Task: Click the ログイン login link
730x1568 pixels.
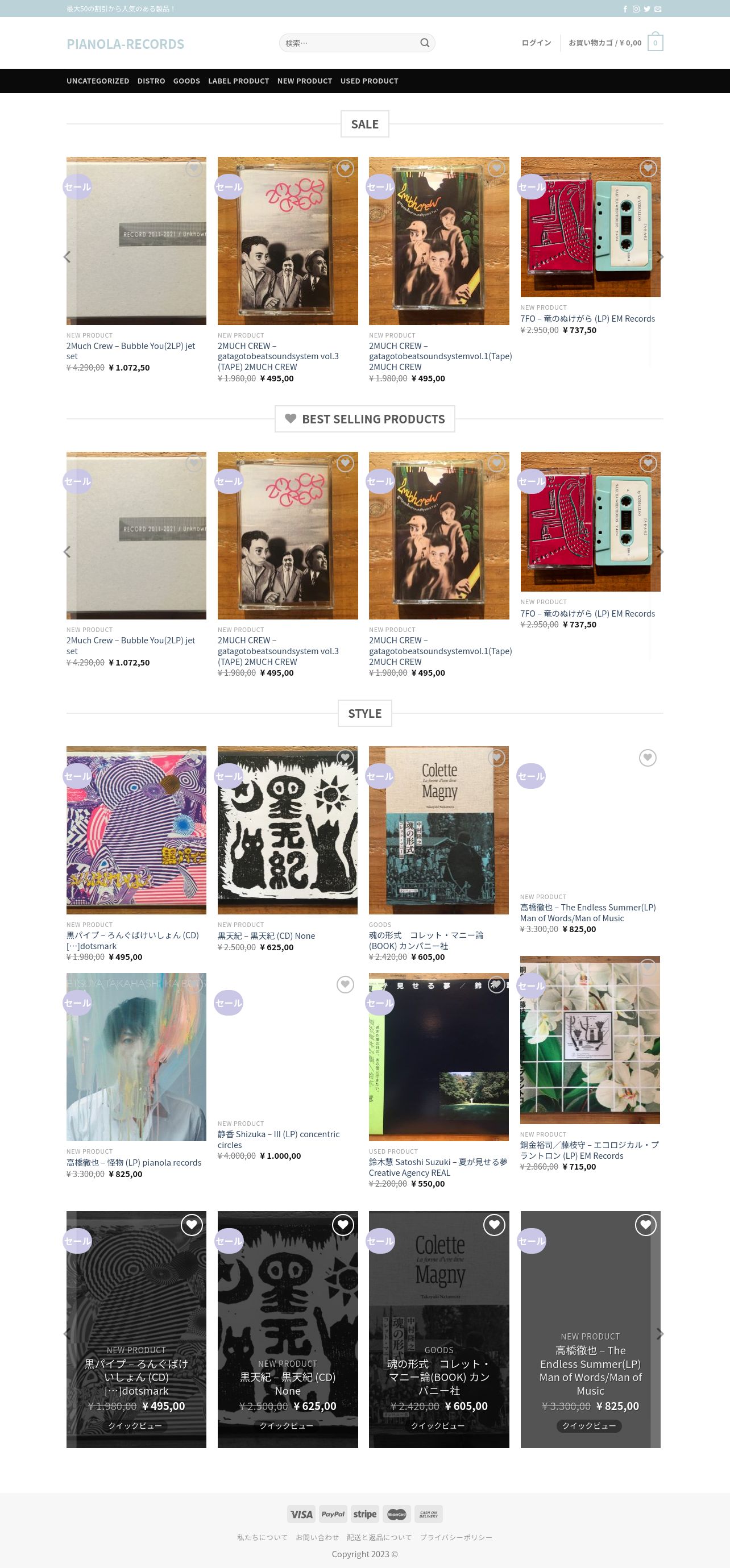Action: click(536, 43)
